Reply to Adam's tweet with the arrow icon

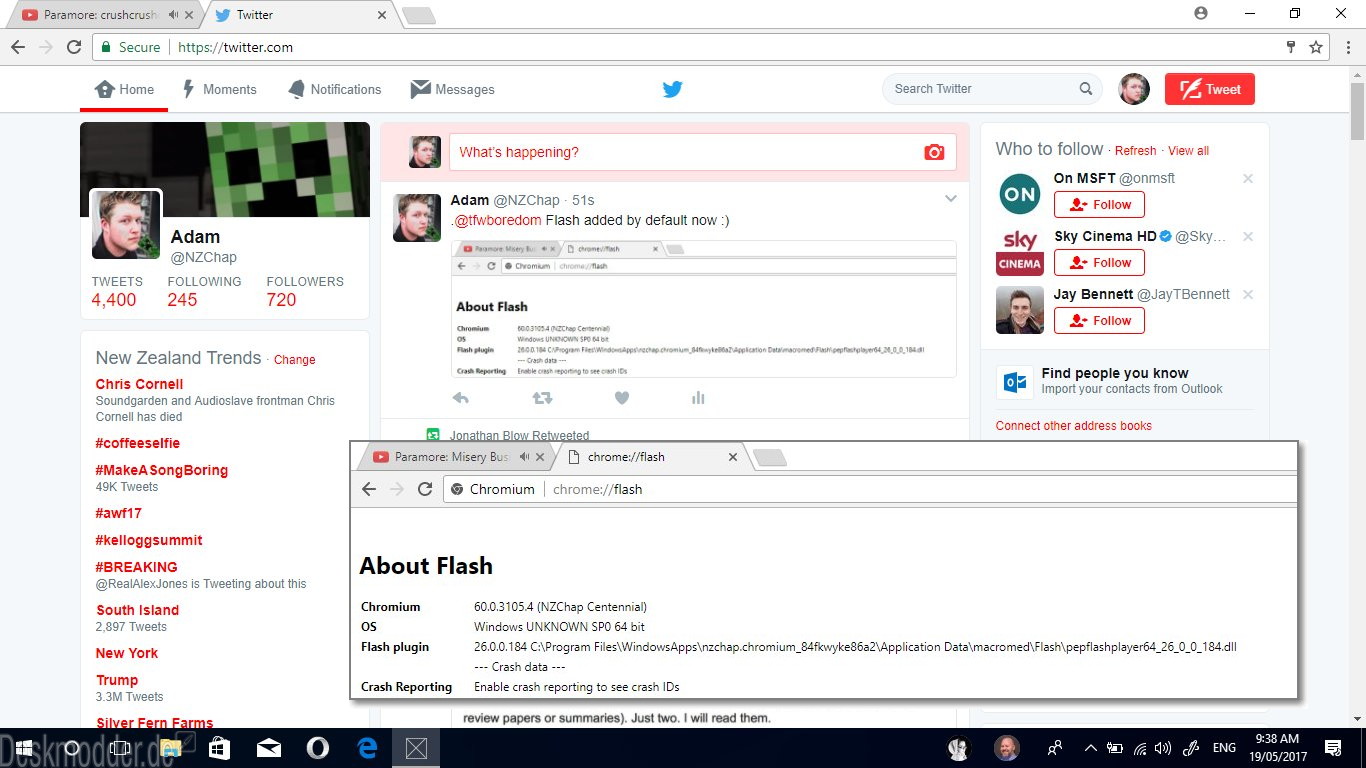pos(460,398)
